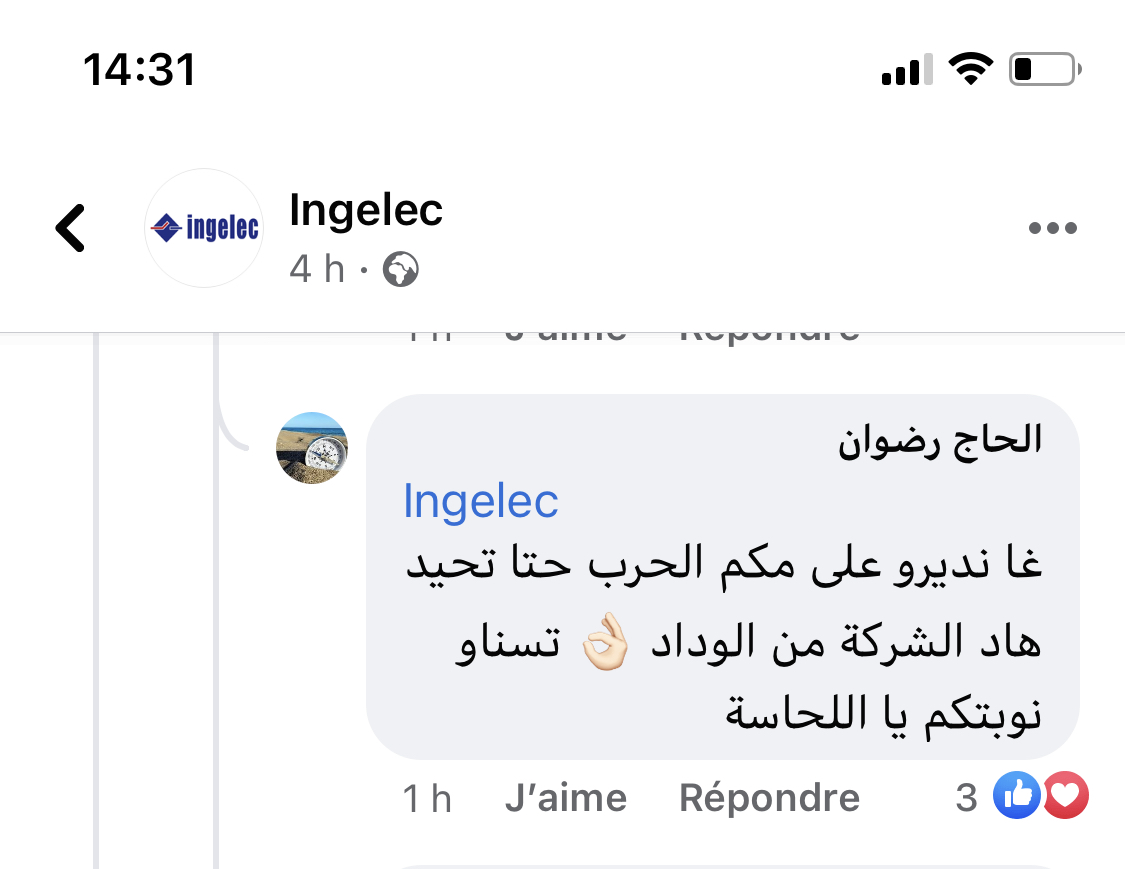Tap the cellular signal bars

coord(906,70)
